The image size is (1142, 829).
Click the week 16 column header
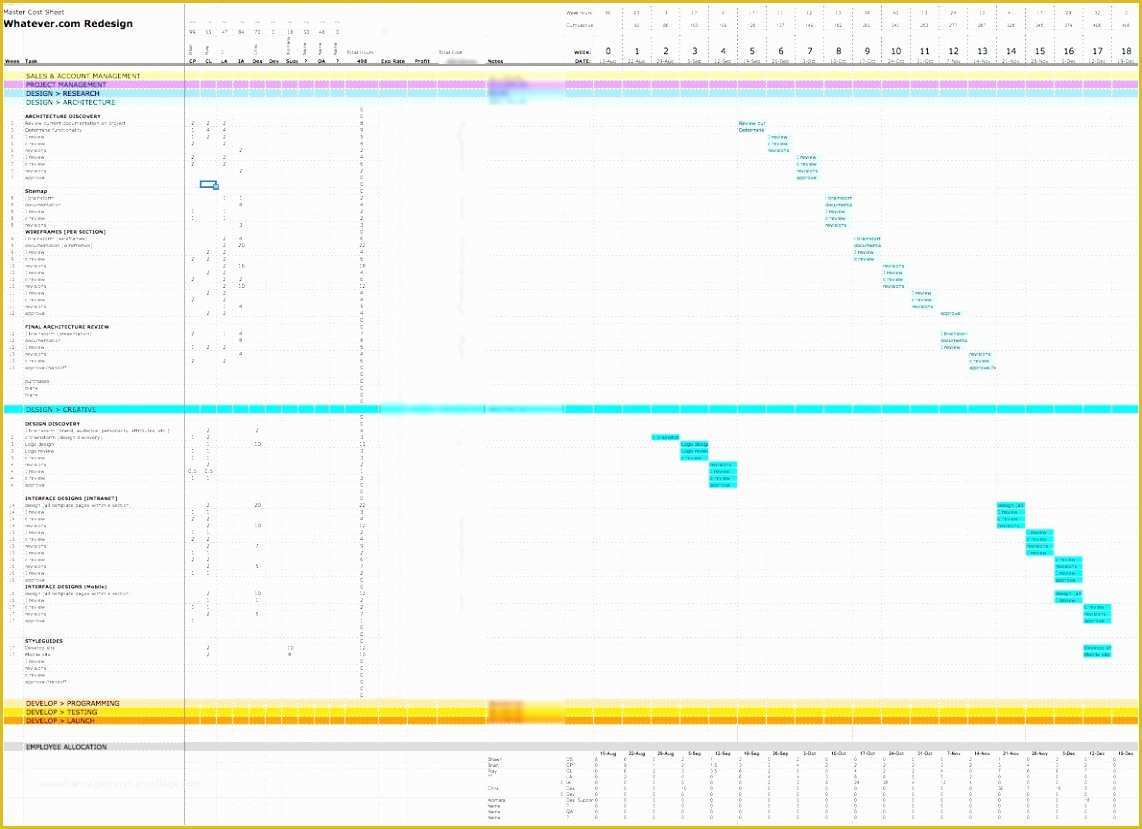pyautogui.click(x=1068, y=51)
